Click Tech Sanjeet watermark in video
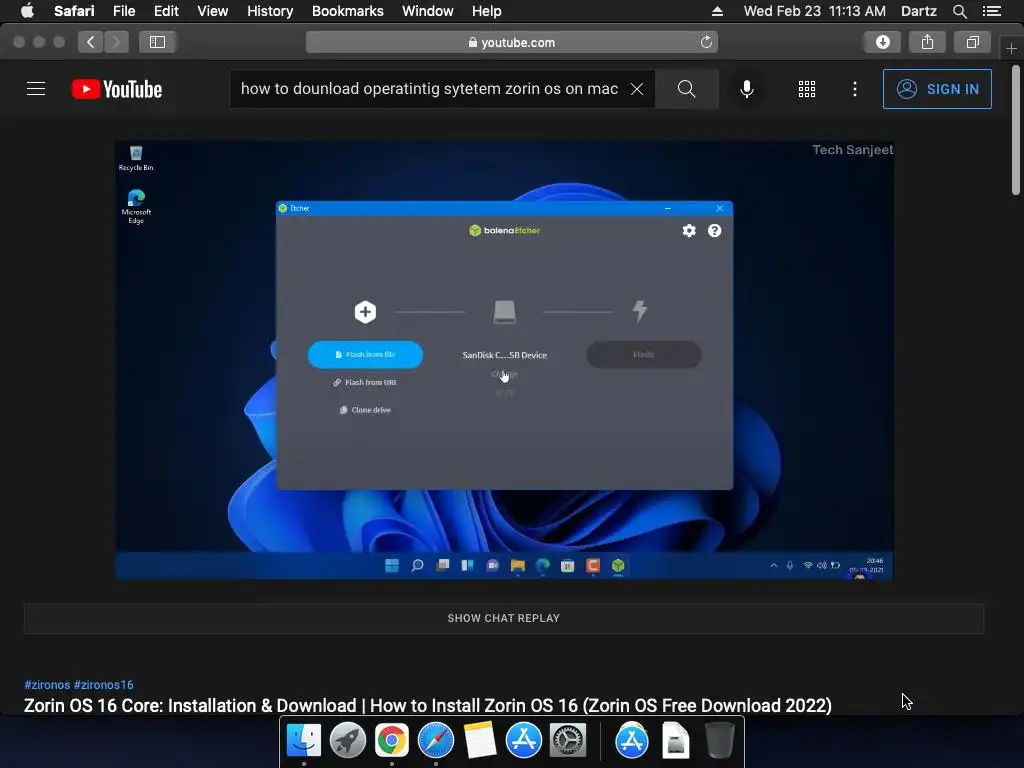Screen dimensions: 1024x768 click(852, 150)
